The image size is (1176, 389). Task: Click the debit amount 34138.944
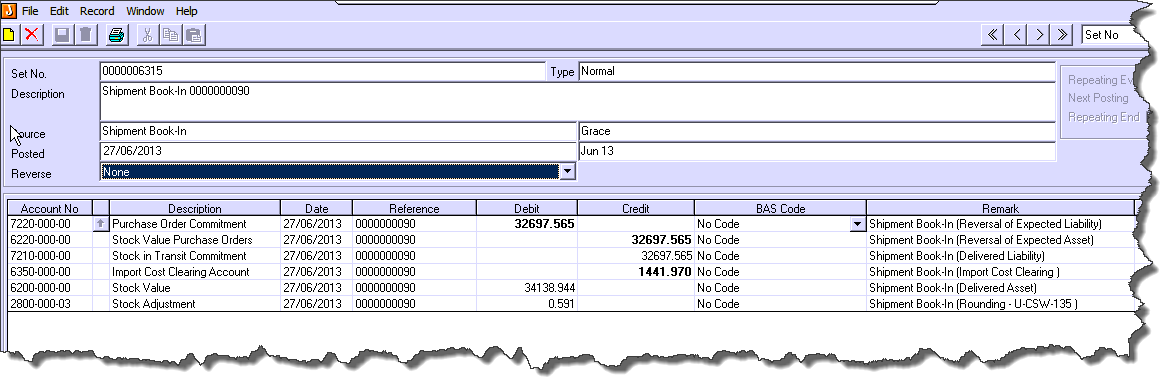[526, 288]
